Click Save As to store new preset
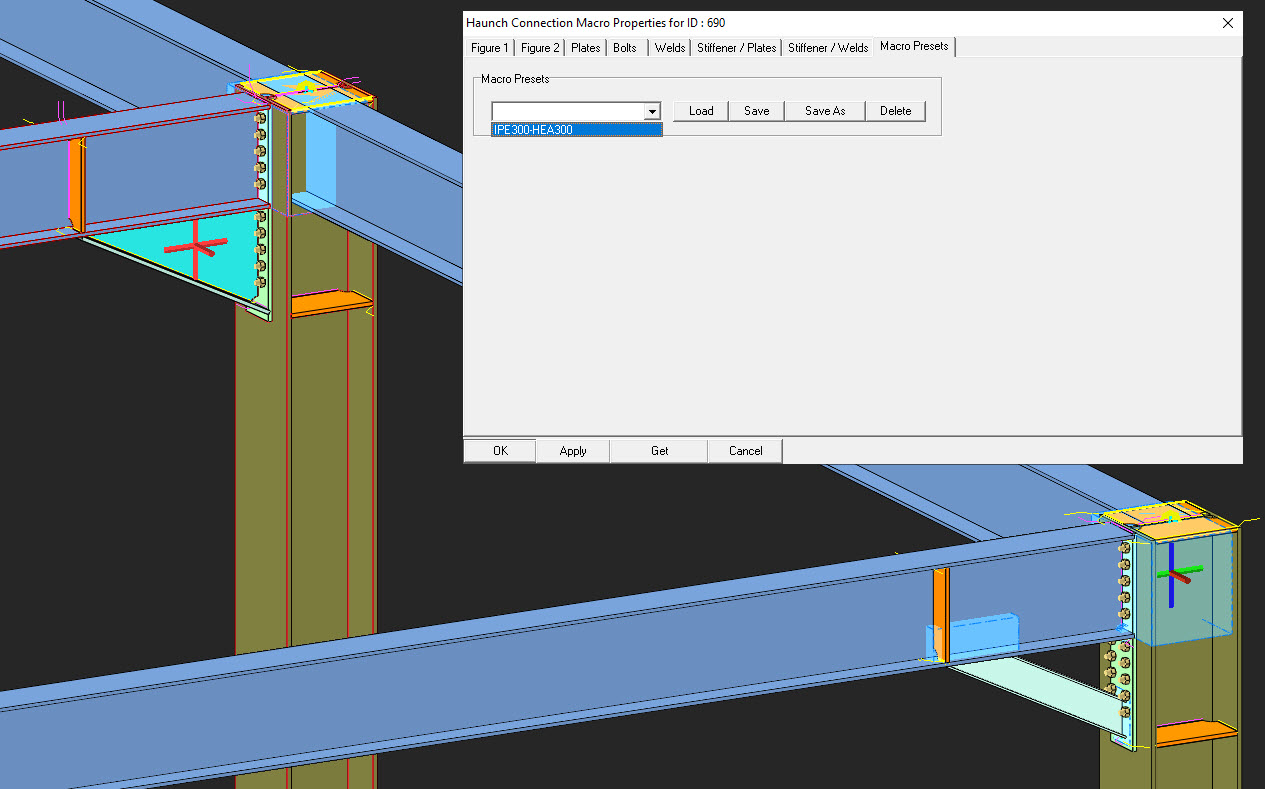Image resolution: width=1265 pixels, height=789 pixels. 825,111
